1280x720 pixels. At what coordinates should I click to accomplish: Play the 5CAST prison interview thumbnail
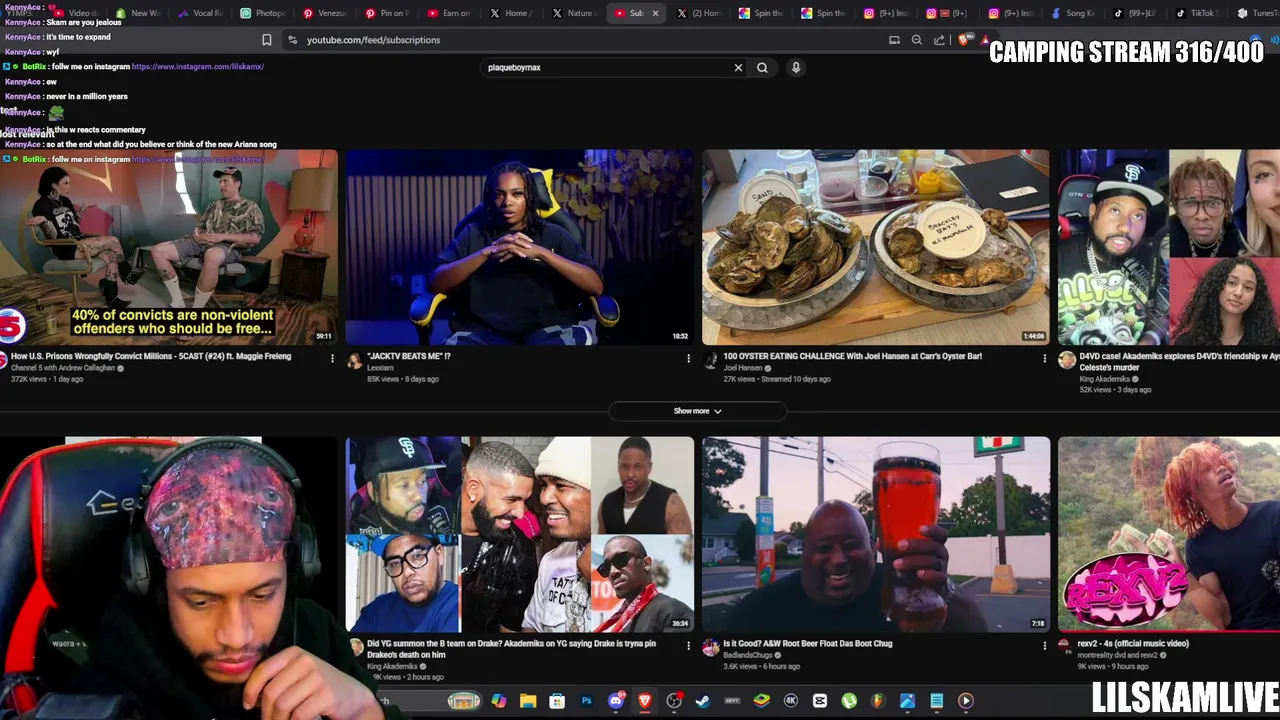click(168, 247)
